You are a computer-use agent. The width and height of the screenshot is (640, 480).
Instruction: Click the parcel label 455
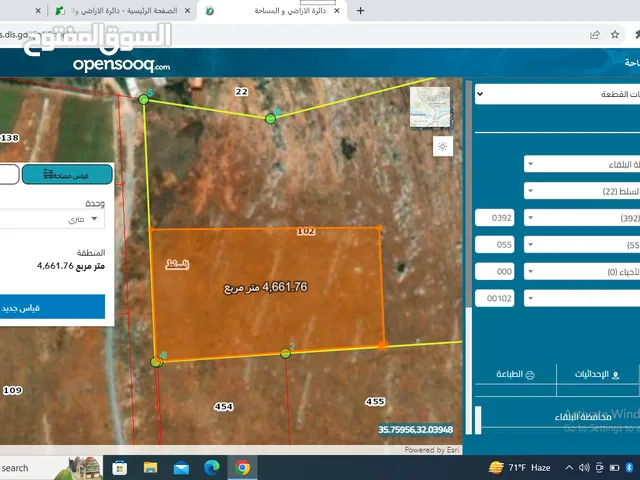[375, 402]
